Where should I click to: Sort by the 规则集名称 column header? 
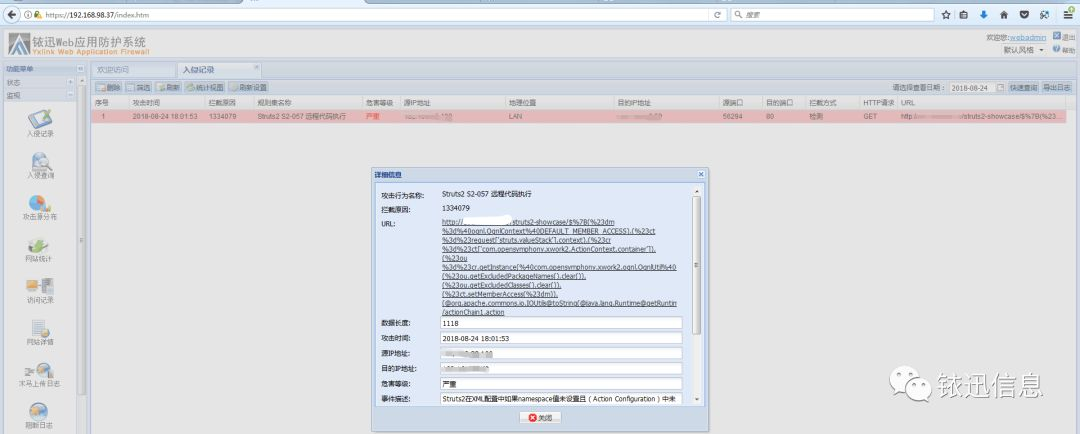point(308,102)
